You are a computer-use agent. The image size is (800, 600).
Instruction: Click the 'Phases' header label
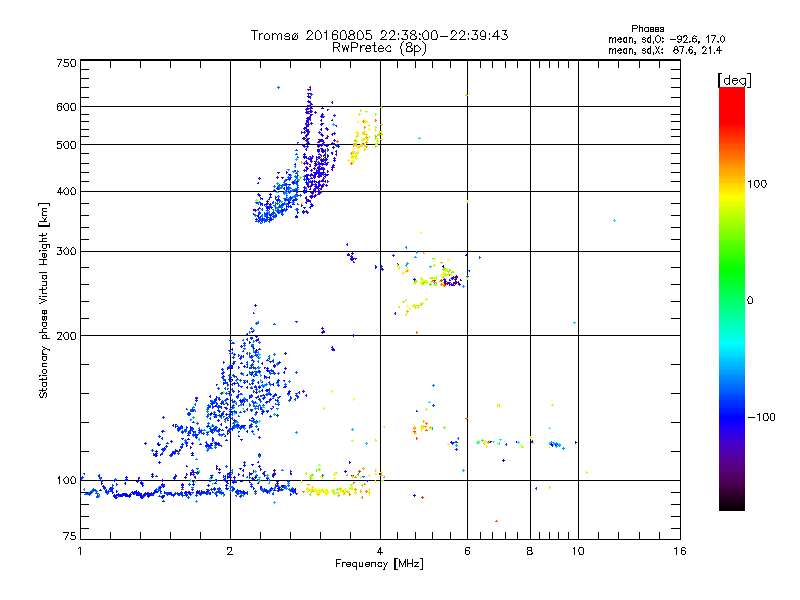click(x=647, y=29)
